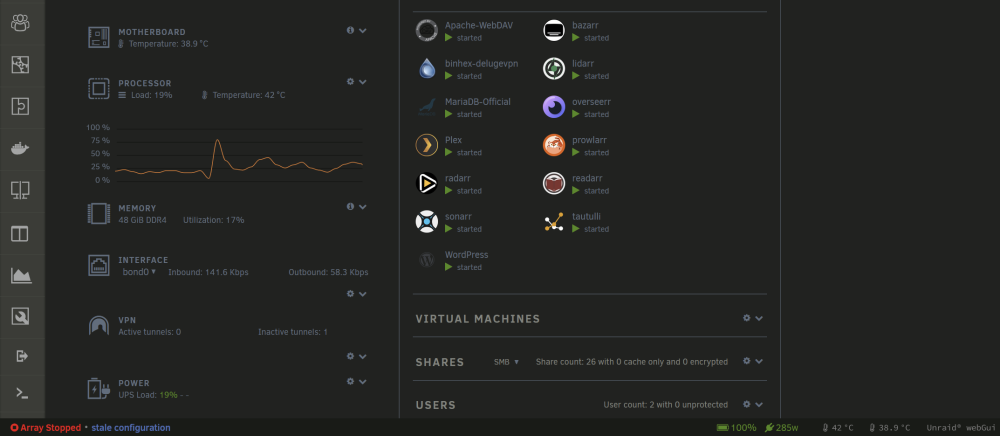
Task: Open Users section settings gear
Action: point(746,404)
